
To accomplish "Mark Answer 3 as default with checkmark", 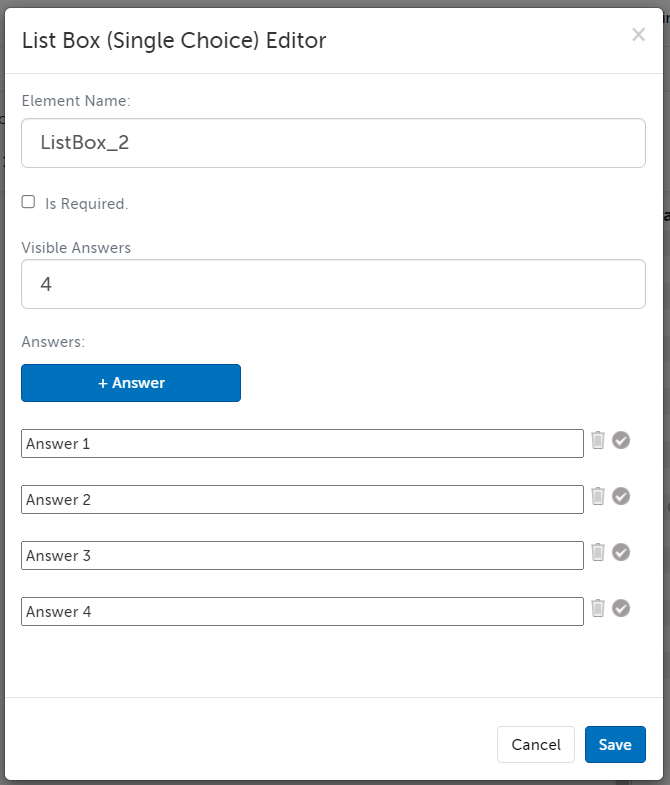I will coord(621,552).
